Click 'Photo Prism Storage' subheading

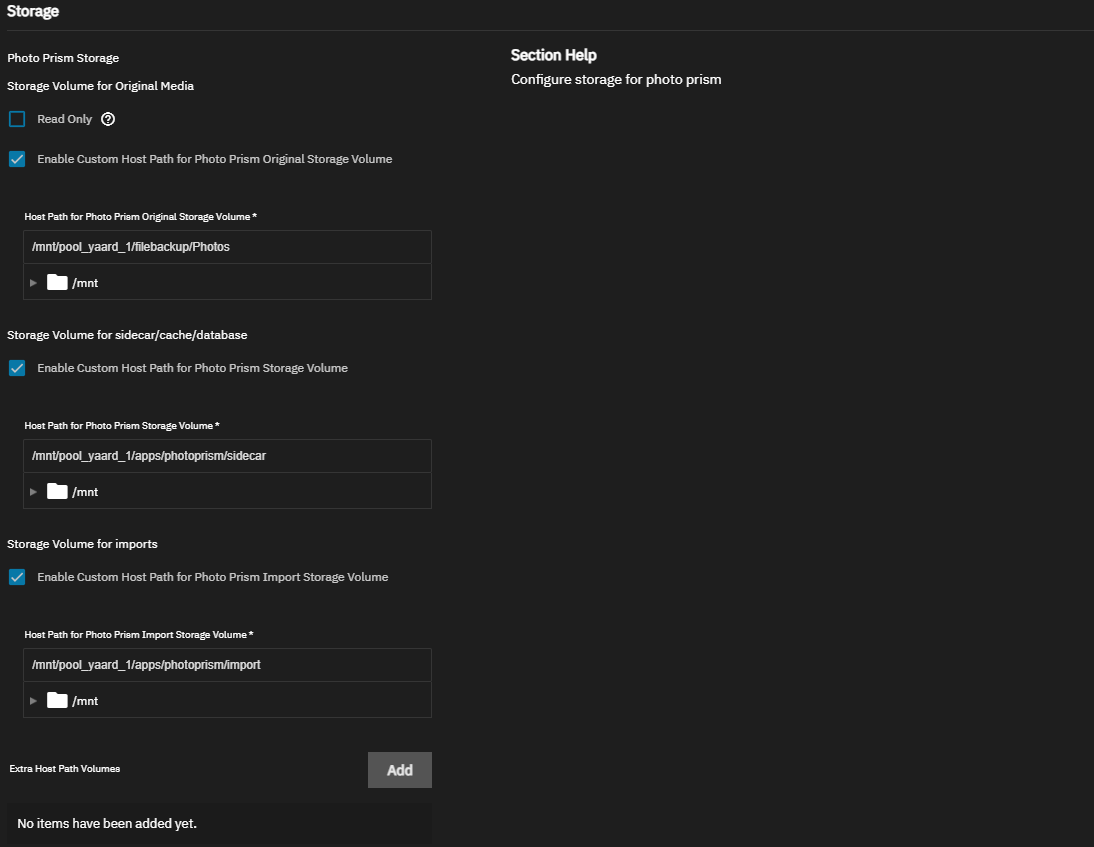click(x=63, y=58)
